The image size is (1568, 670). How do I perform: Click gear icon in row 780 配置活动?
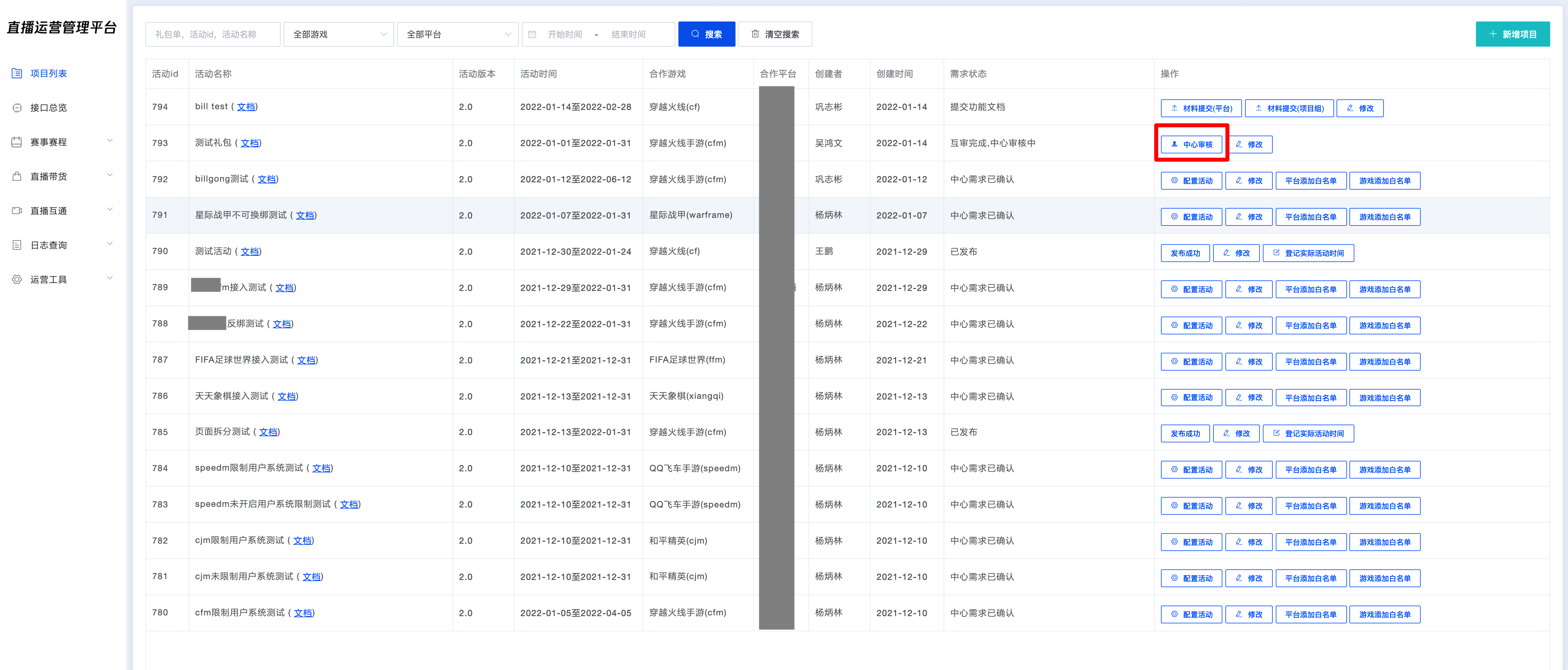pyautogui.click(x=1174, y=614)
